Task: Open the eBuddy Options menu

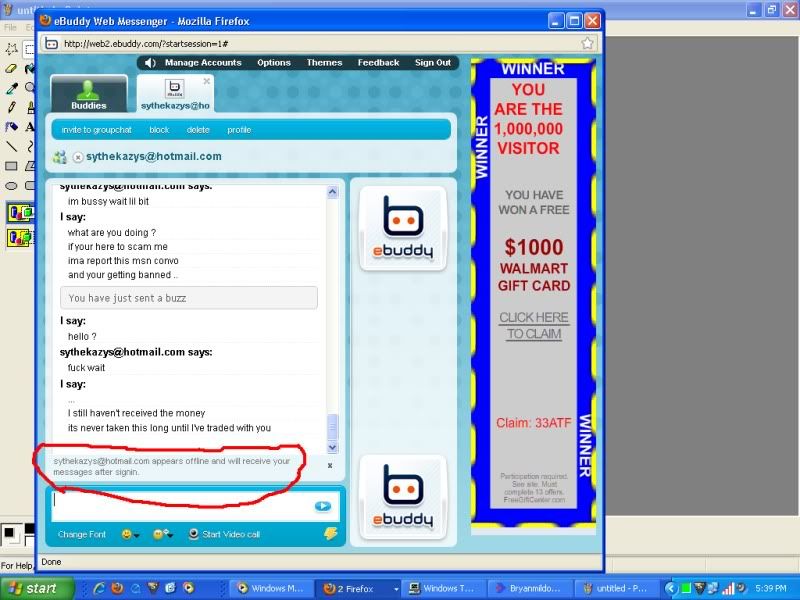Action: [x=274, y=63]
